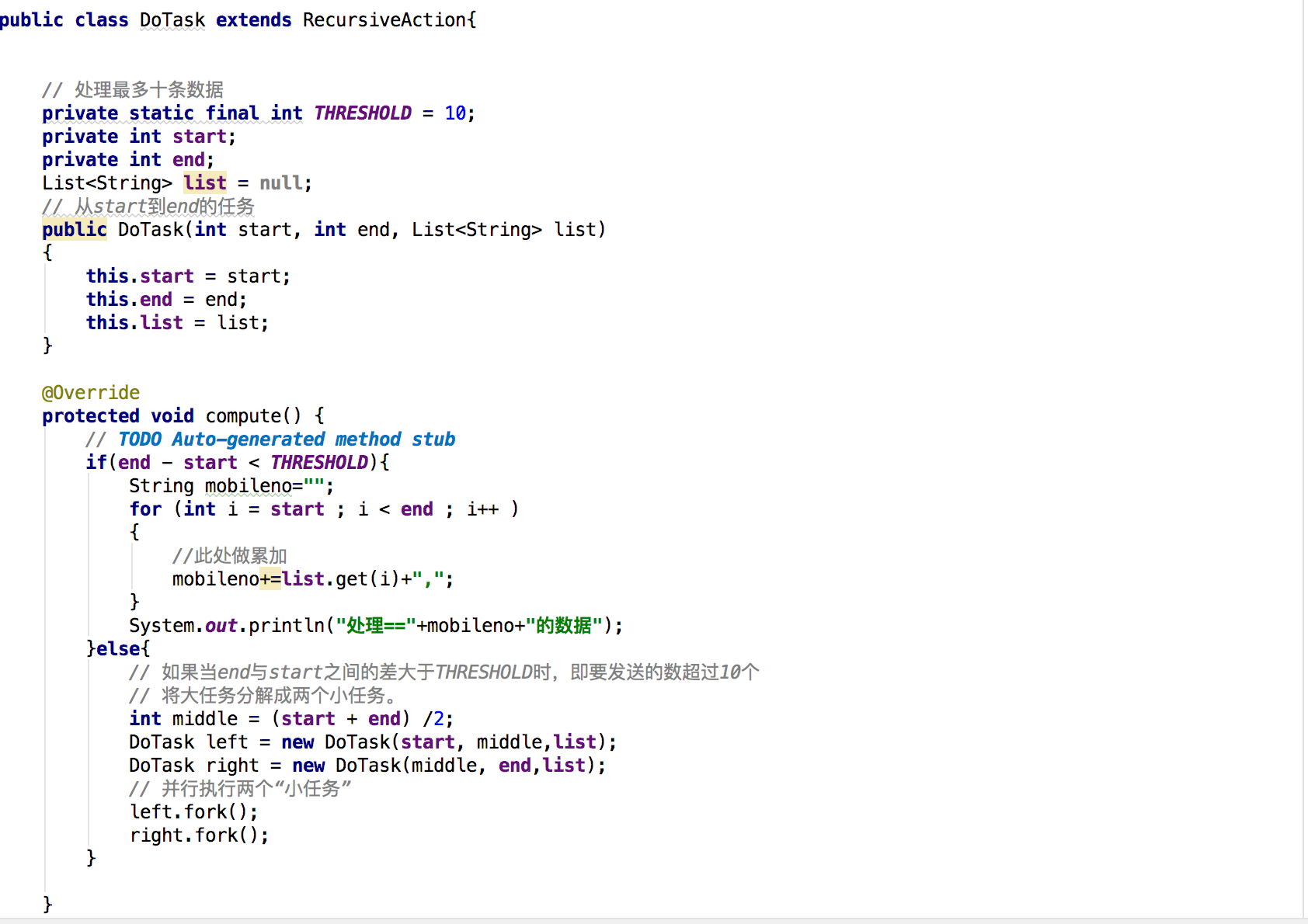The image size is (1308, 924).
Task: Click 'this.end = end;' line
Action: click(166, 300)
